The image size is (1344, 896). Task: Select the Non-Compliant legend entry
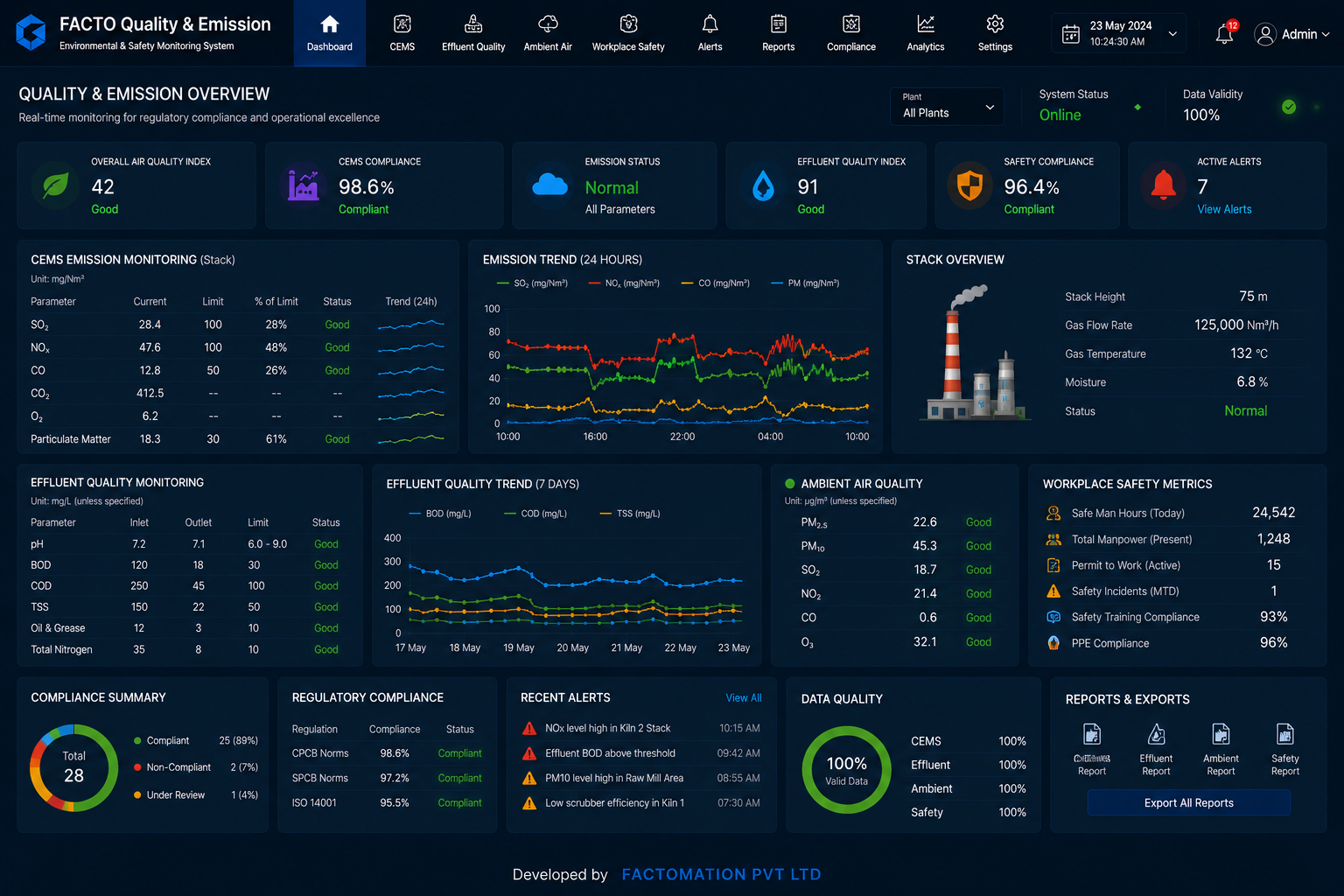point(195,767)
